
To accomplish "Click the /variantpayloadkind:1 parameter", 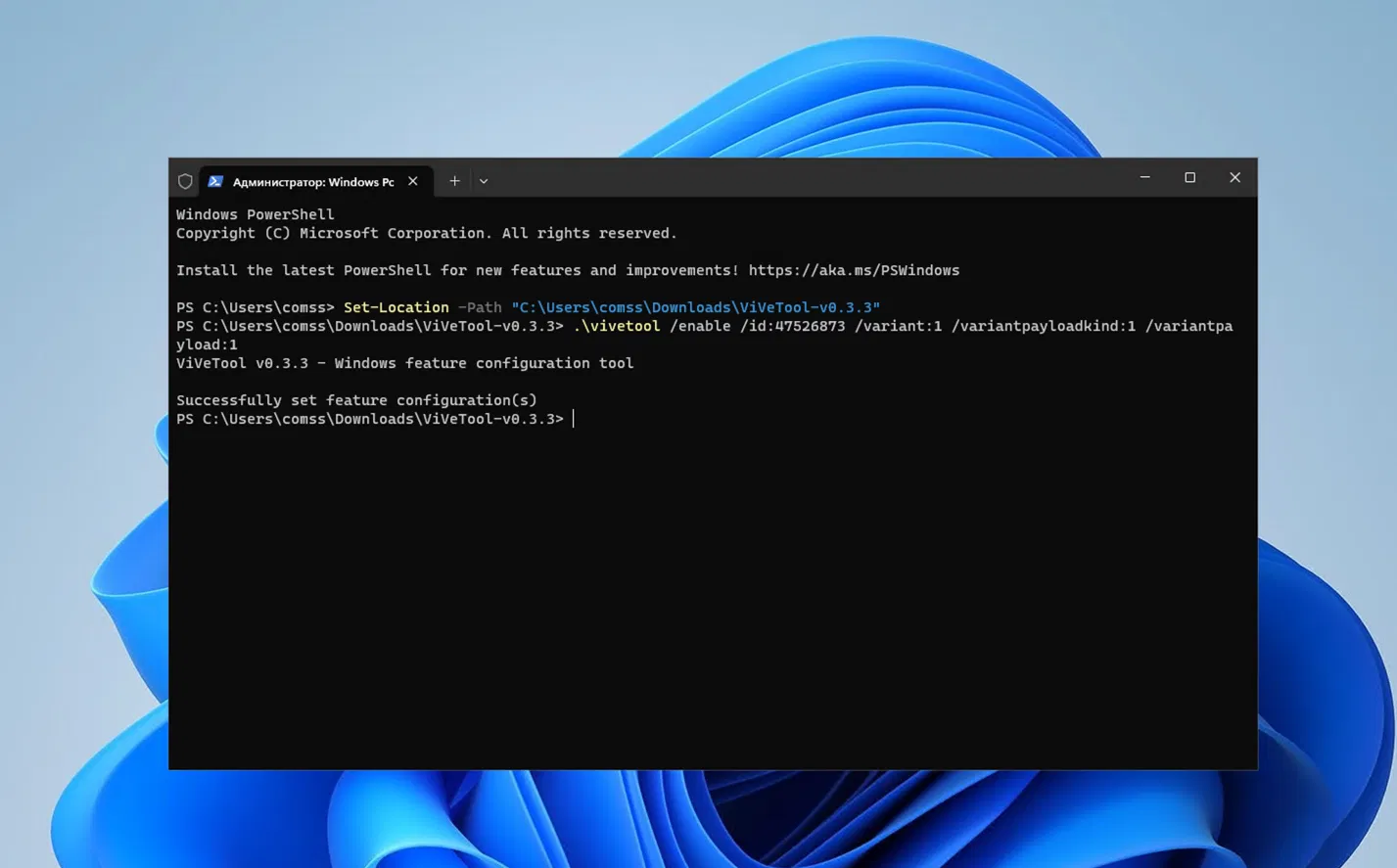I will tap(1044, 326).
